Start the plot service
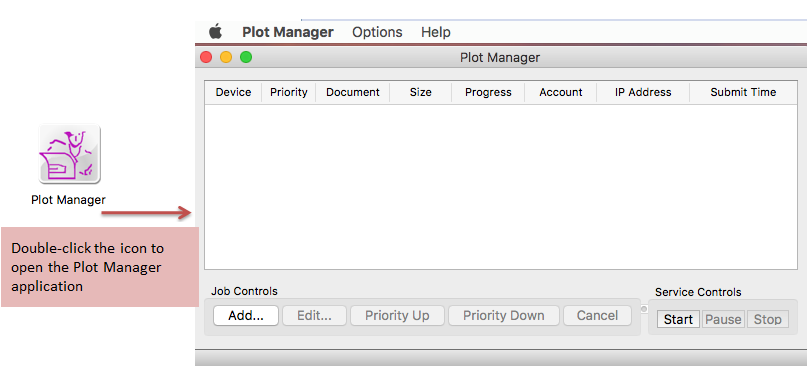The image size is (810, 368). point(678,319)
